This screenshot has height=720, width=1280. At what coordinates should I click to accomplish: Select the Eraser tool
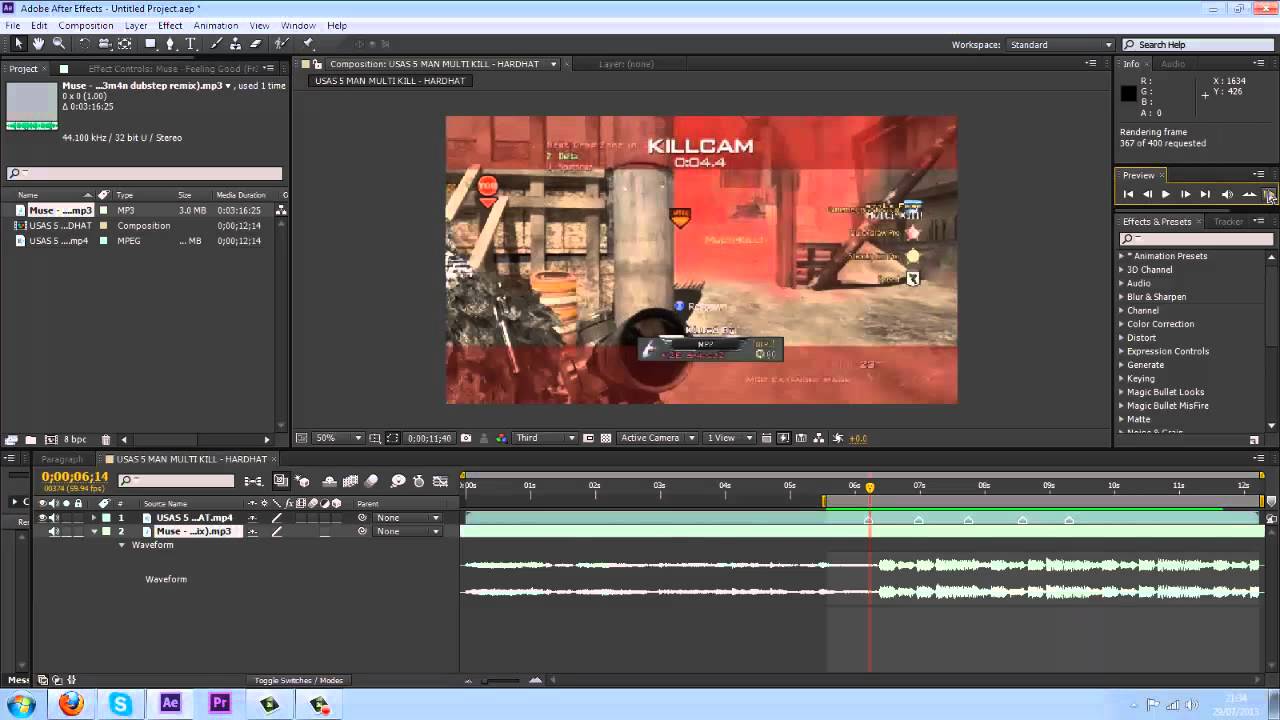click(x=256, y=44)
